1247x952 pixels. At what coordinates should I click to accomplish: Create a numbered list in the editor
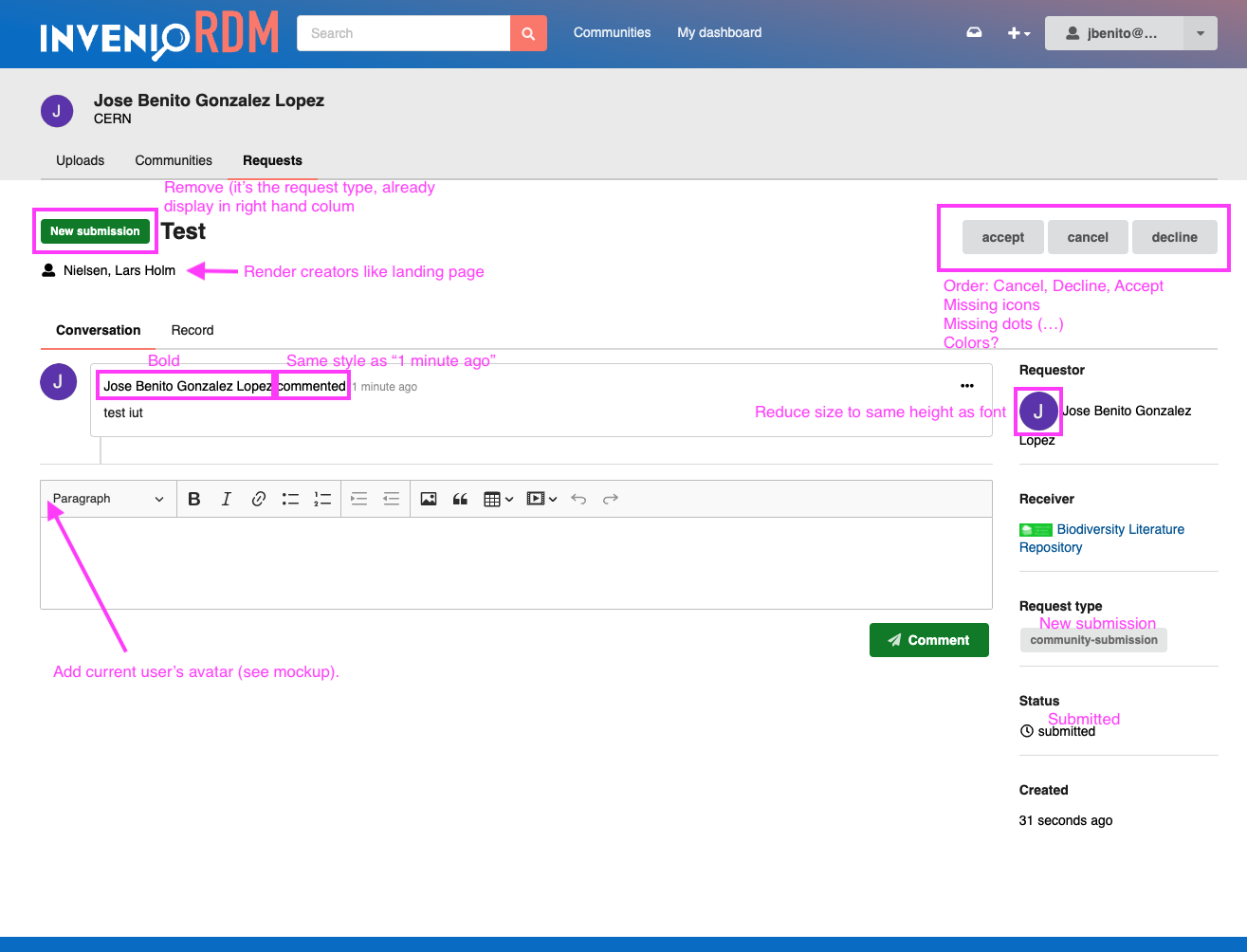[322, 498]
